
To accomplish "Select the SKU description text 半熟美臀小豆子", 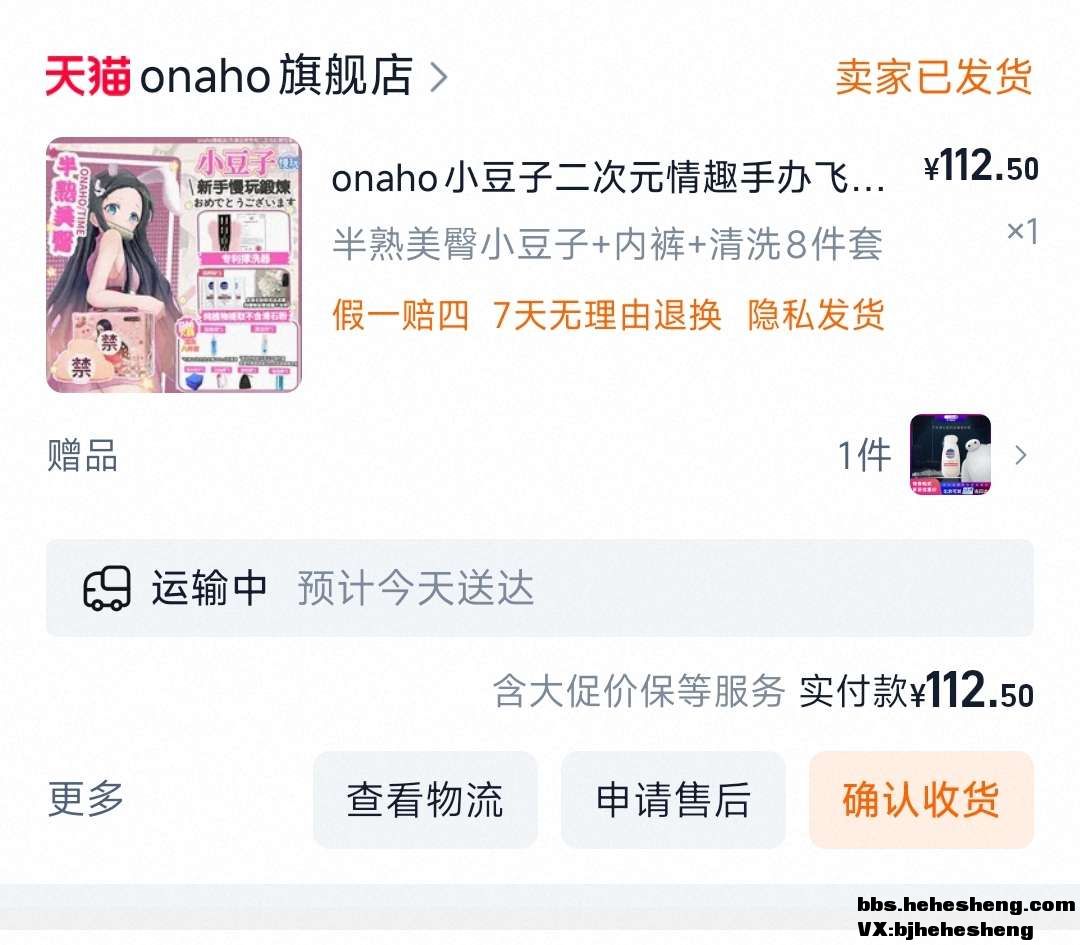I will tap(461, 244).
